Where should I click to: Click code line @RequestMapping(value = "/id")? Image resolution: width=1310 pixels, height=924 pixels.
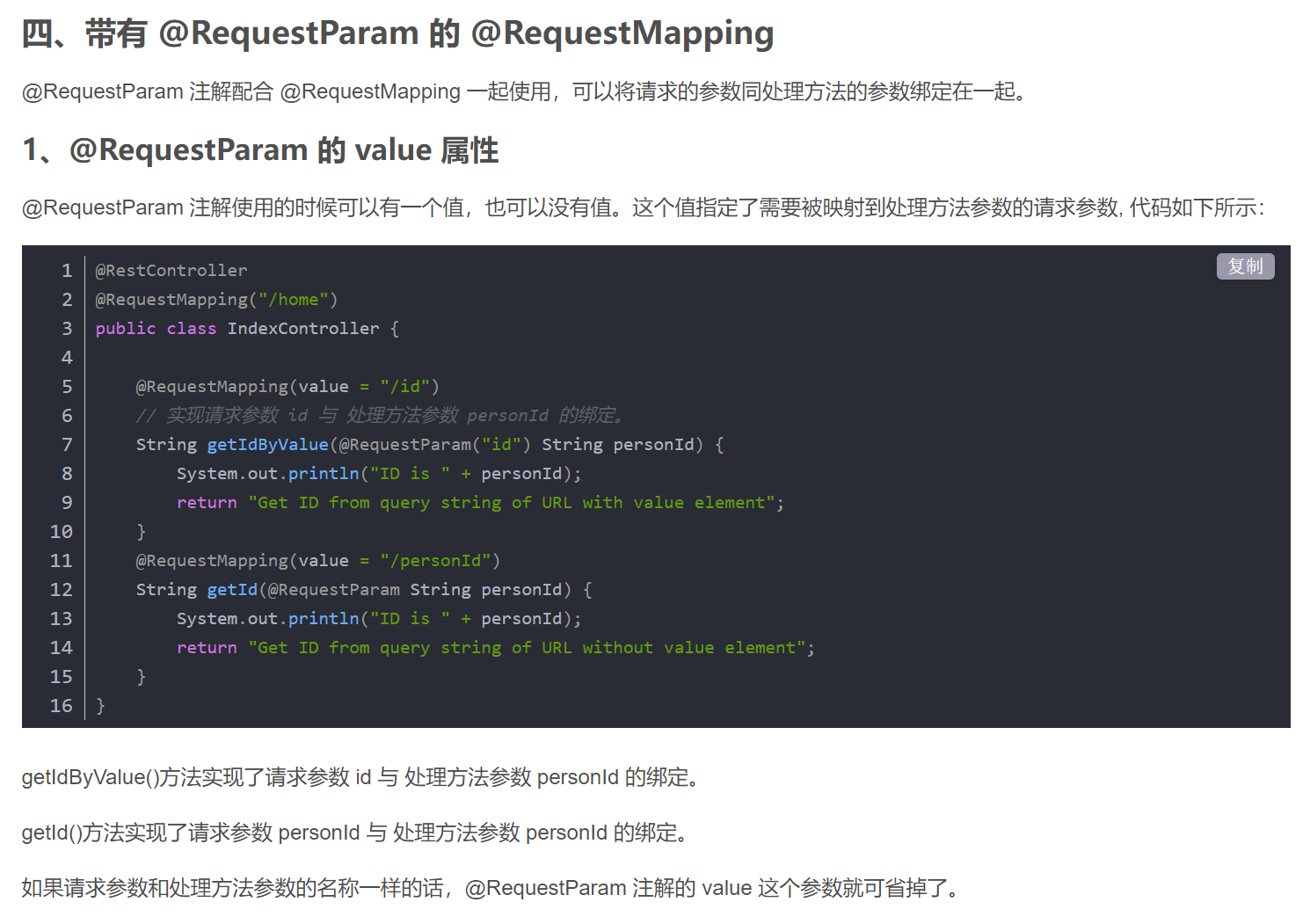[287, 387]
